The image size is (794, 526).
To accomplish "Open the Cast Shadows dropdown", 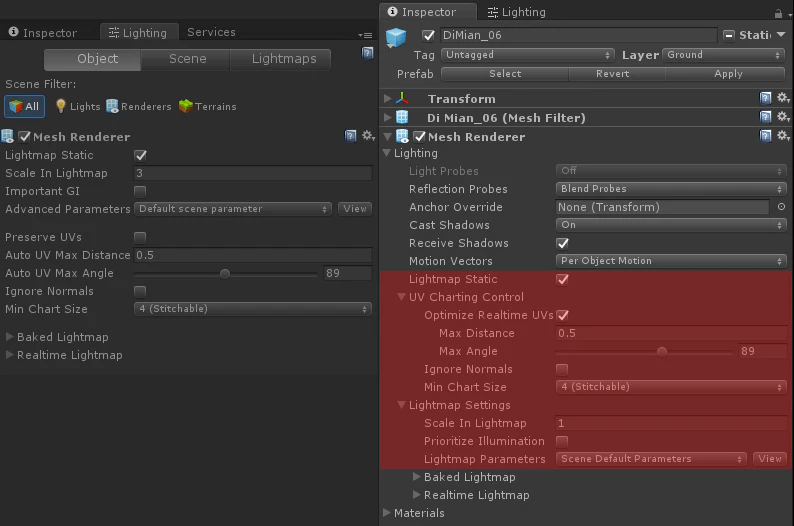I will tap(671, 225).
